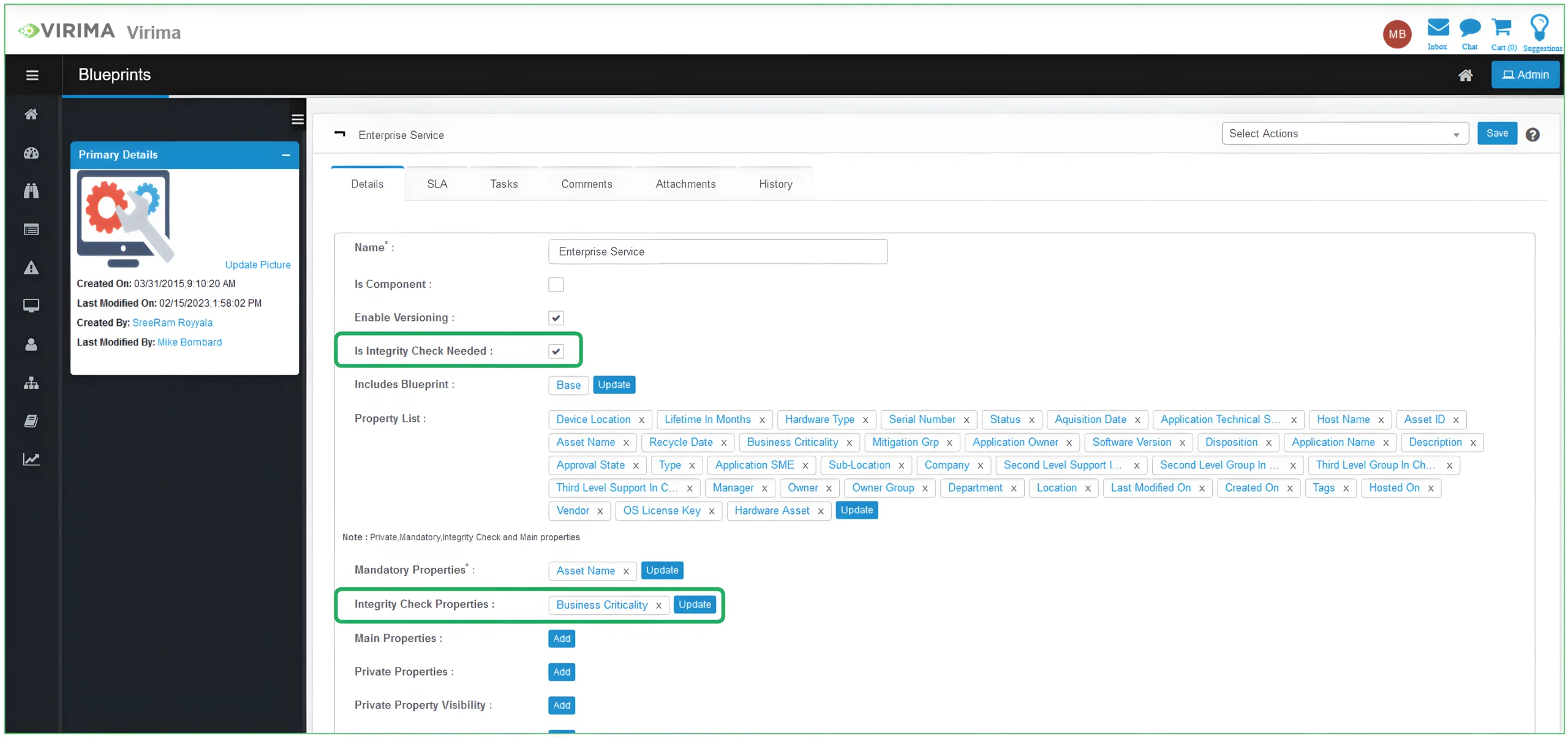Viewport: 1568px width, 738px height.
Task: View the Suggestions lightbulb icon
Action: tap(1540, 28)
